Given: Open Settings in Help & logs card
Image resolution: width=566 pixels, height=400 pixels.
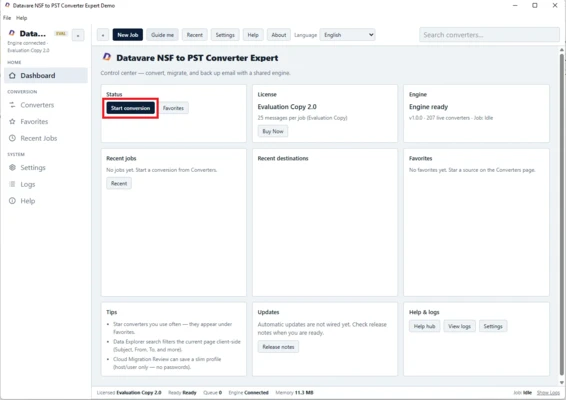Looking at the screenshot, I should point(493,326).
